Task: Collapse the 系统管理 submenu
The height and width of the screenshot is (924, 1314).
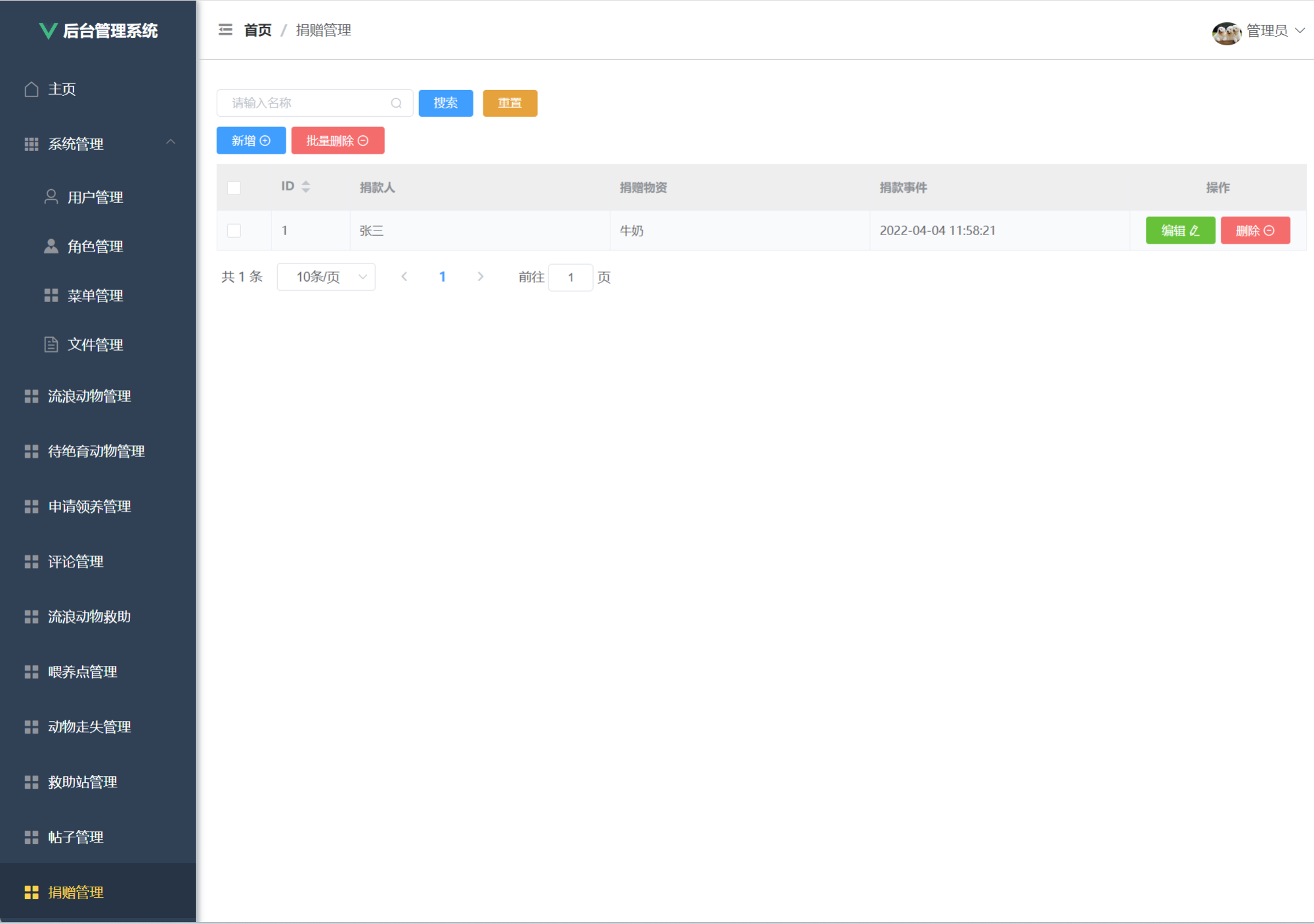Action: (171, 143)
